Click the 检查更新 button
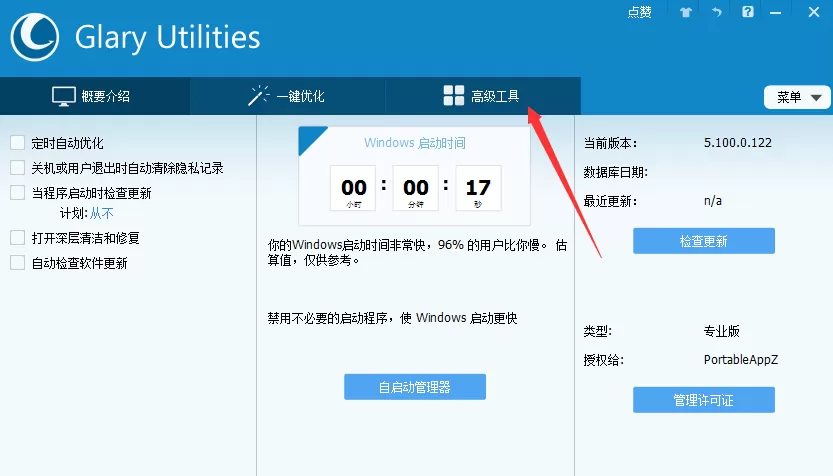The image size is (833, 476). (704, 241)
